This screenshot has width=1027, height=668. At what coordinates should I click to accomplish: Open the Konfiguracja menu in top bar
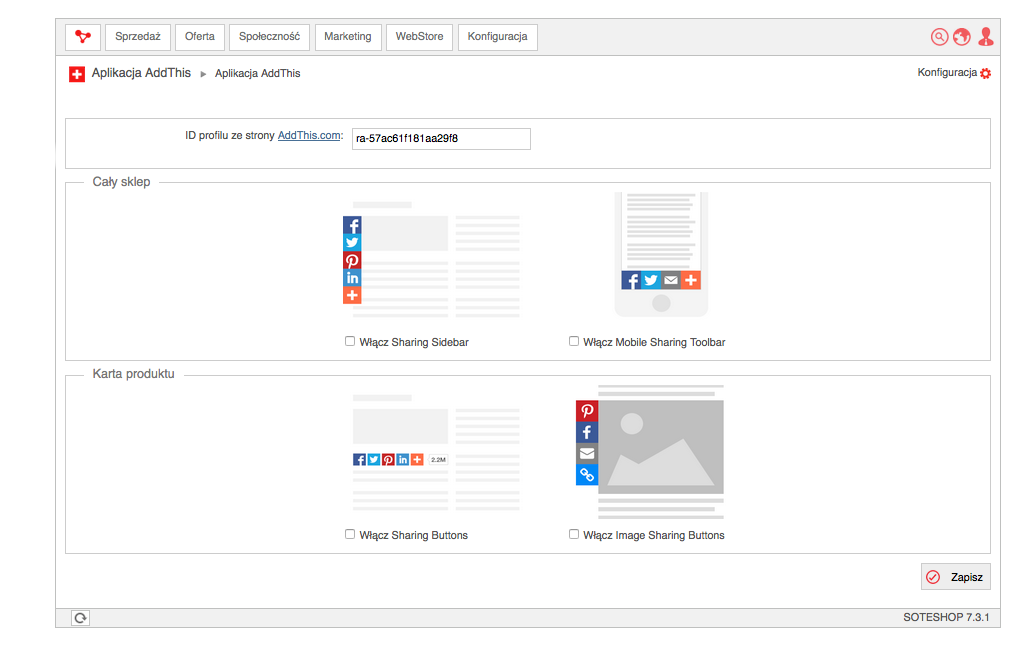coord(497,37)
